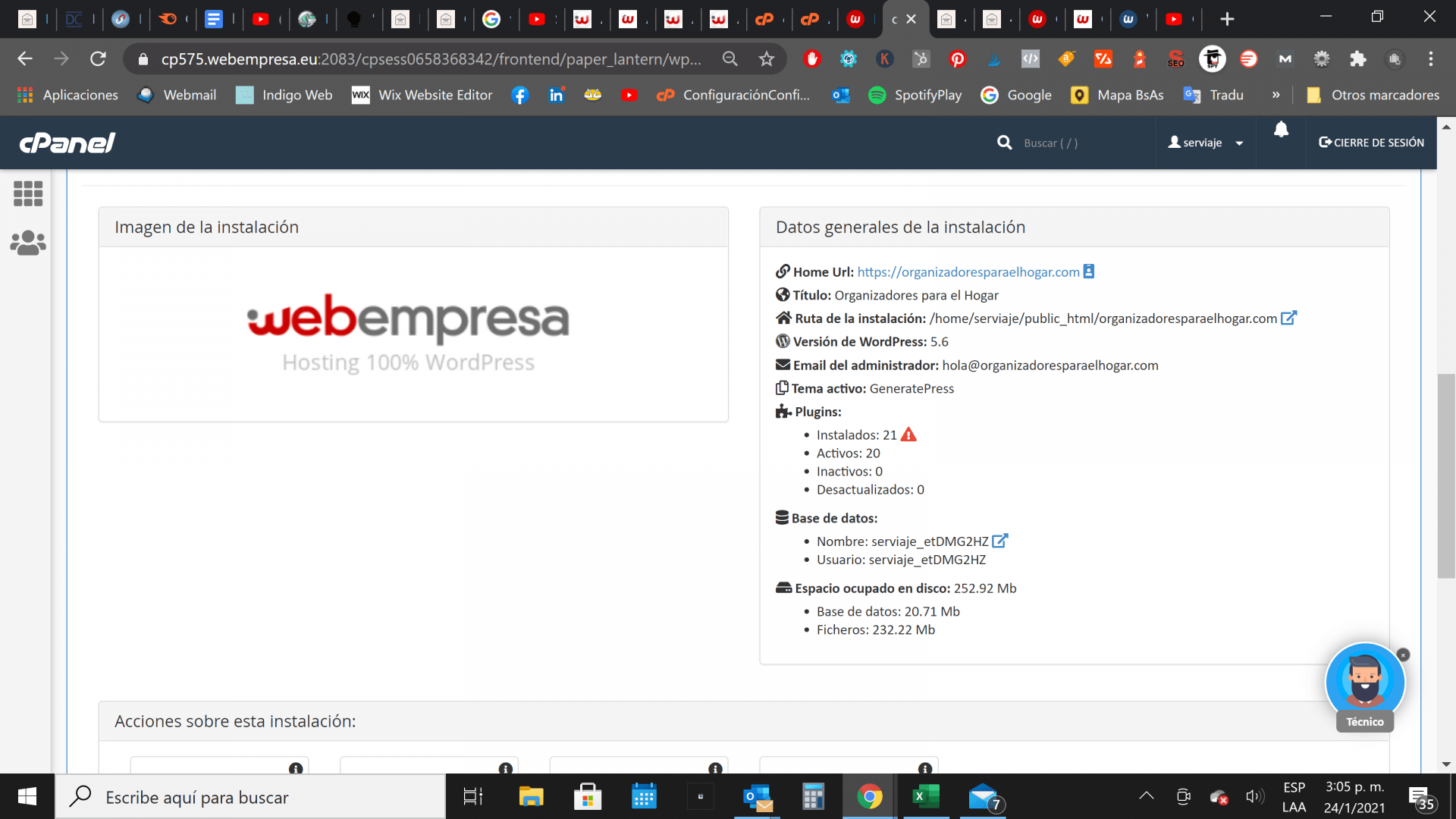Click scrollbar down arrow

point(1446,764)
